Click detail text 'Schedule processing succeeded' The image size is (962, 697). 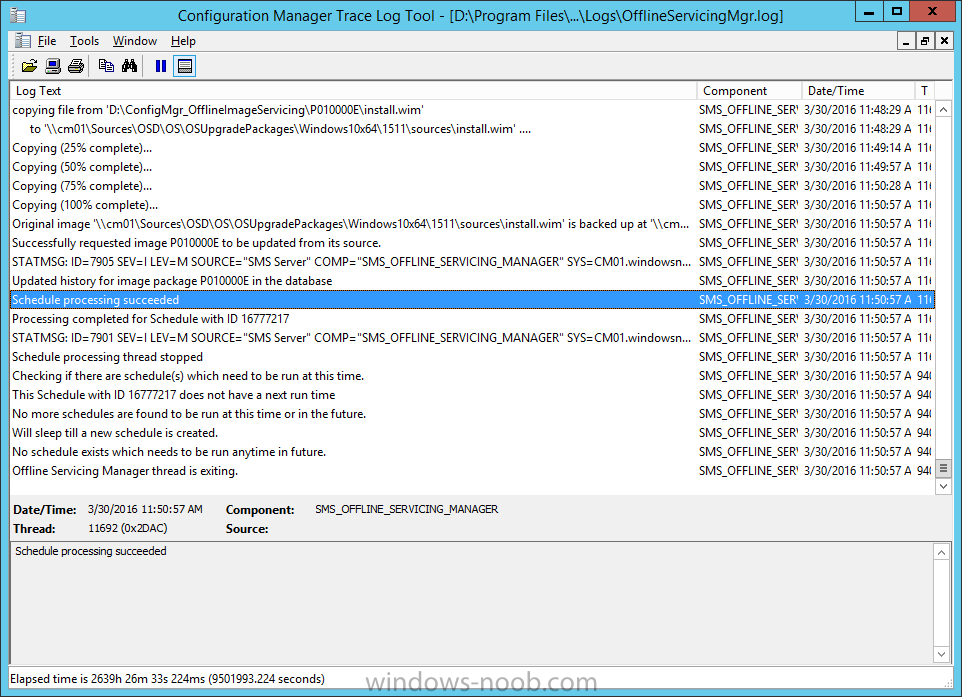[91, 551]
